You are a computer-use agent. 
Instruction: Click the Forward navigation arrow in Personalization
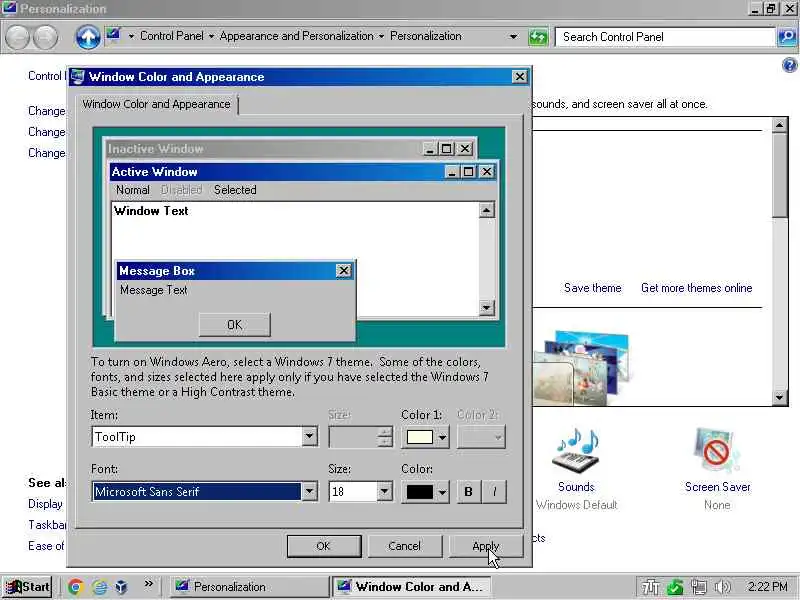(x=45, y=37)
